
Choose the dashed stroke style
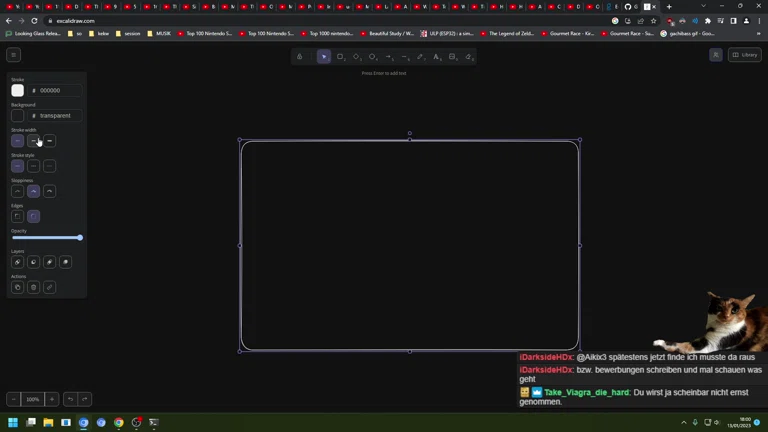click(x=33, y=166)
